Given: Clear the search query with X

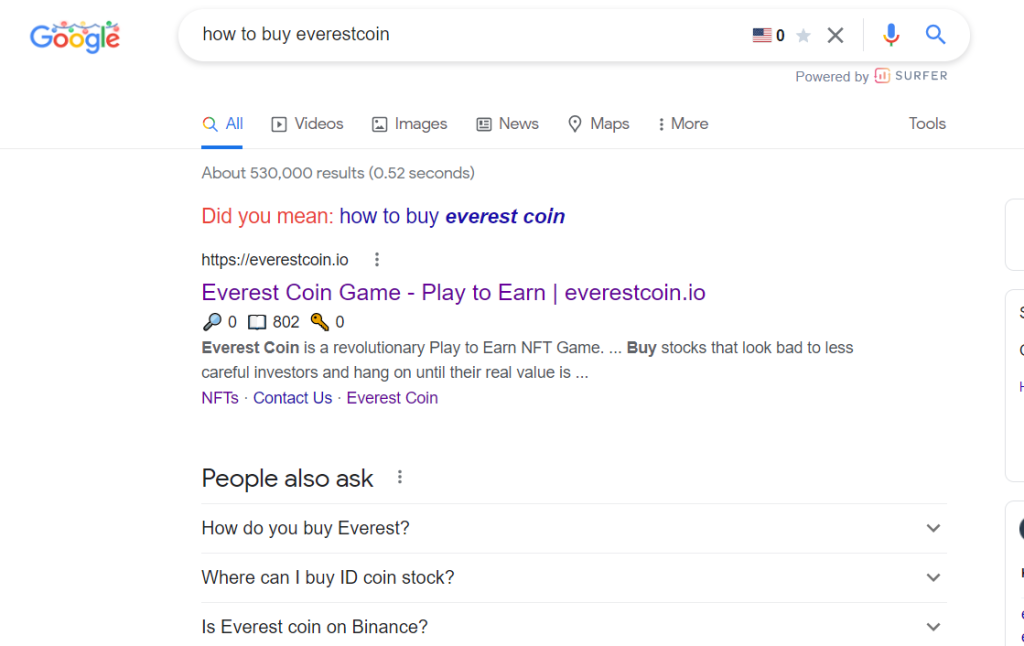Looking at the screenshot, I should (835, 35).
